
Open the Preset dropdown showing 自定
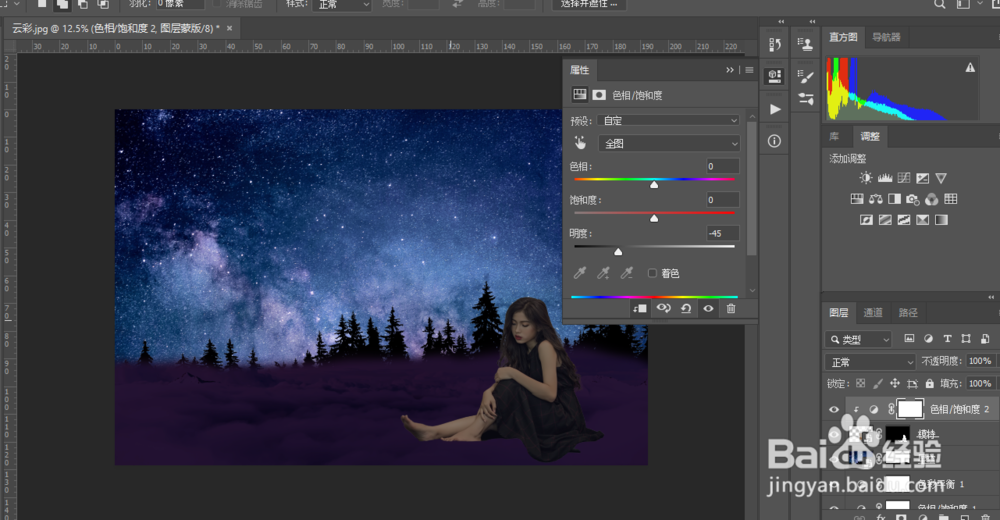(x=668, y=121)
